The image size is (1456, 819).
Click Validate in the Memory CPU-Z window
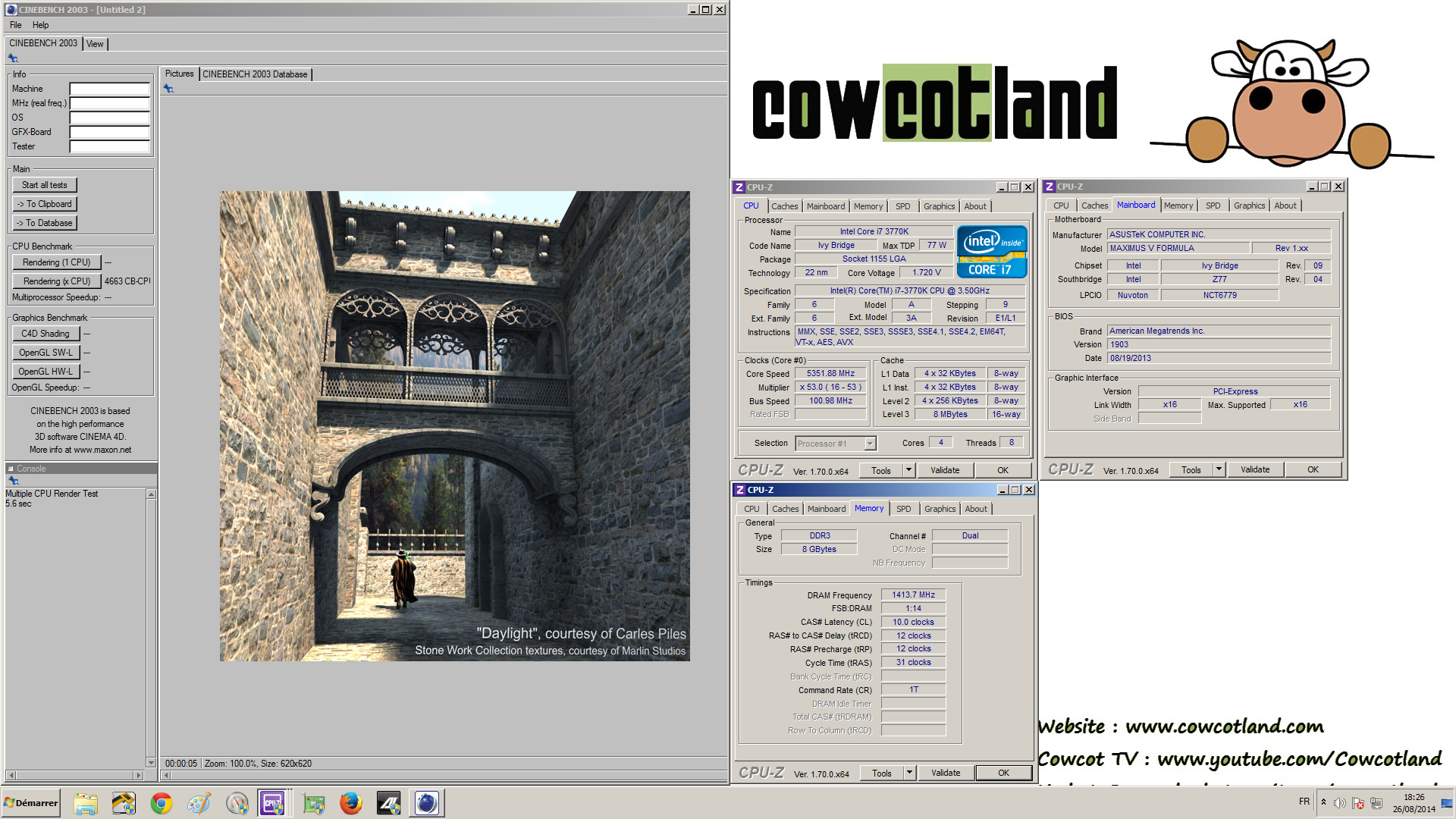tap(945, 773)
